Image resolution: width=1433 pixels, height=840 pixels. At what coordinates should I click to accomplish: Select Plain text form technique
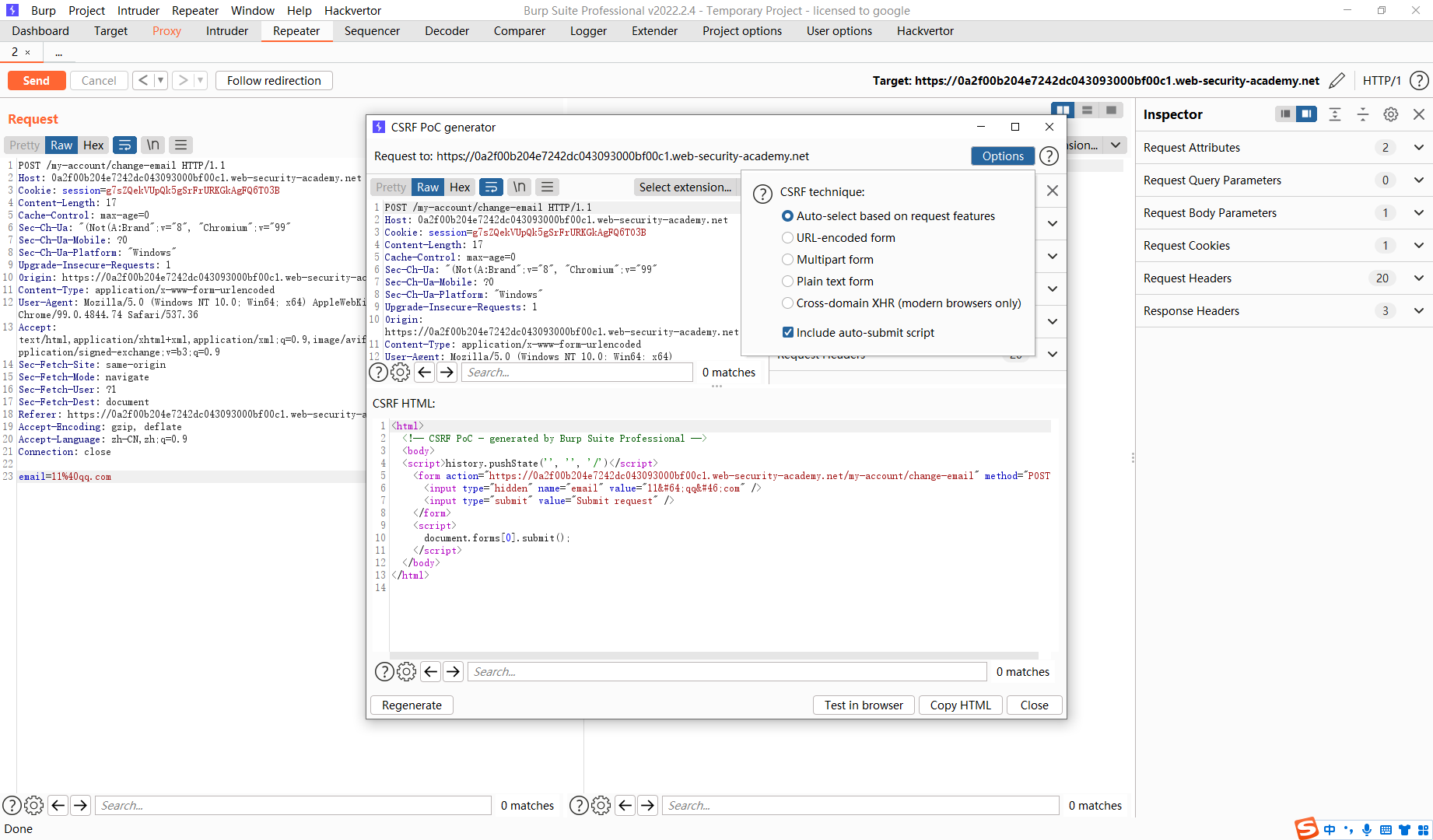(827, 281)
